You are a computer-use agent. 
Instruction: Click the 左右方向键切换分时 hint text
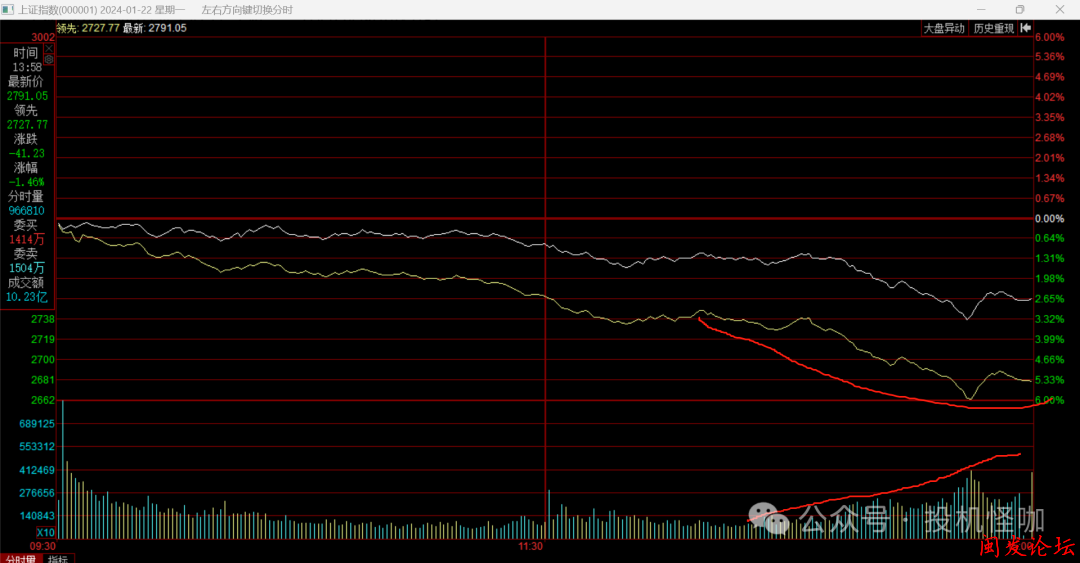(x=247, y=10)
